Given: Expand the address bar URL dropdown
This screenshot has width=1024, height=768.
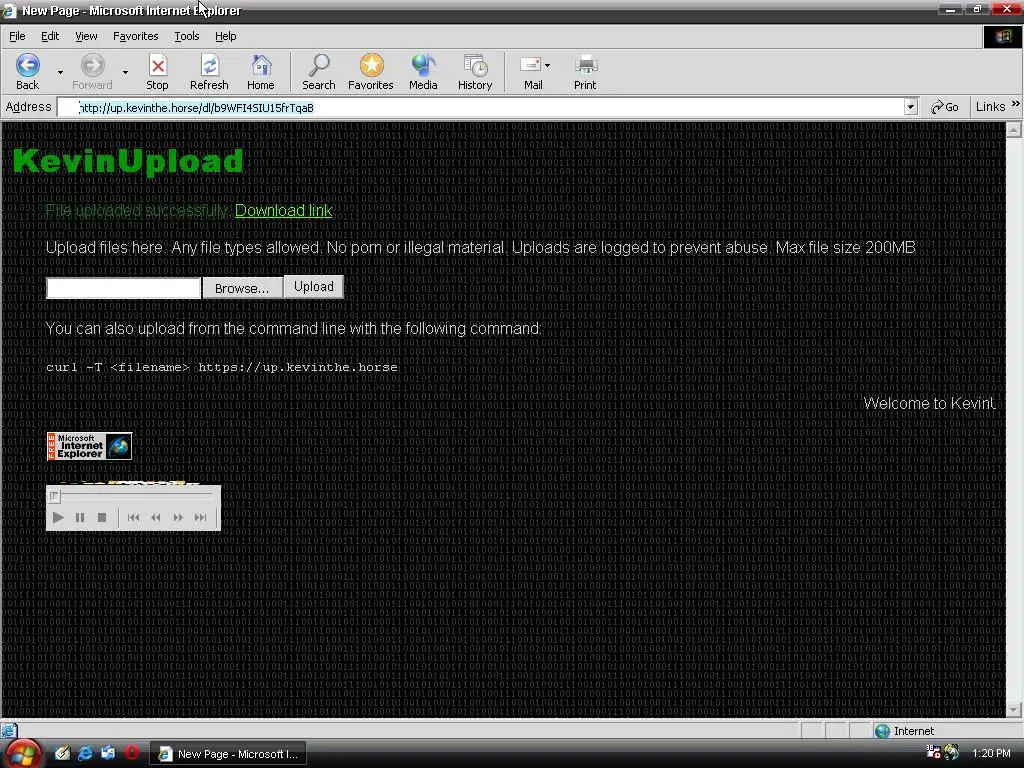Looking at the screenshot, I should pyautogui.click(x=910, y=107).
